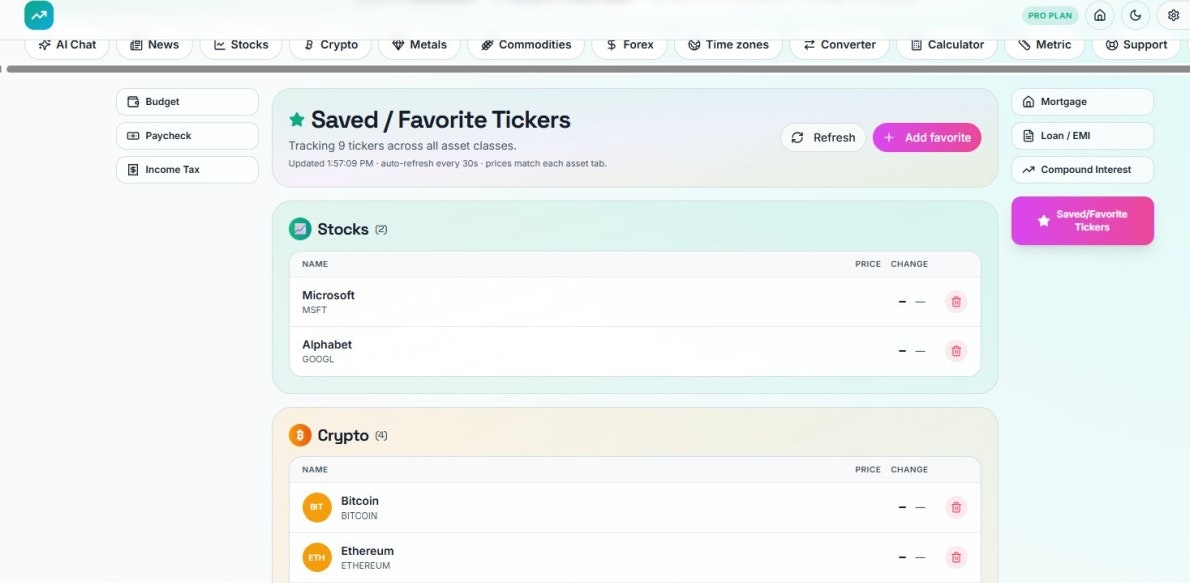Switch to the Crypto tab

click(330, 45)
